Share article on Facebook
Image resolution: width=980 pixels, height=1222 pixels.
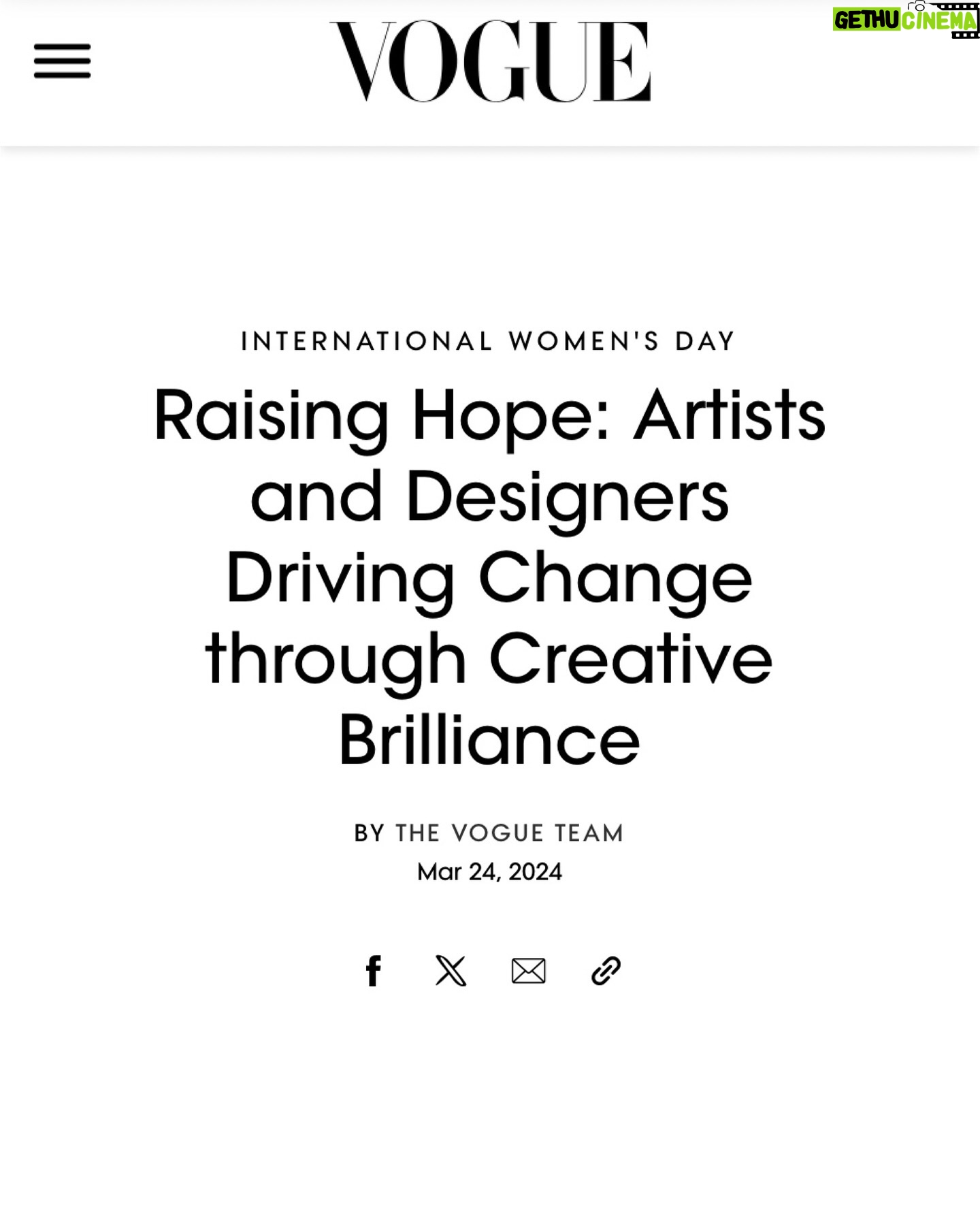pyautogui.click(x=373, y=971)
